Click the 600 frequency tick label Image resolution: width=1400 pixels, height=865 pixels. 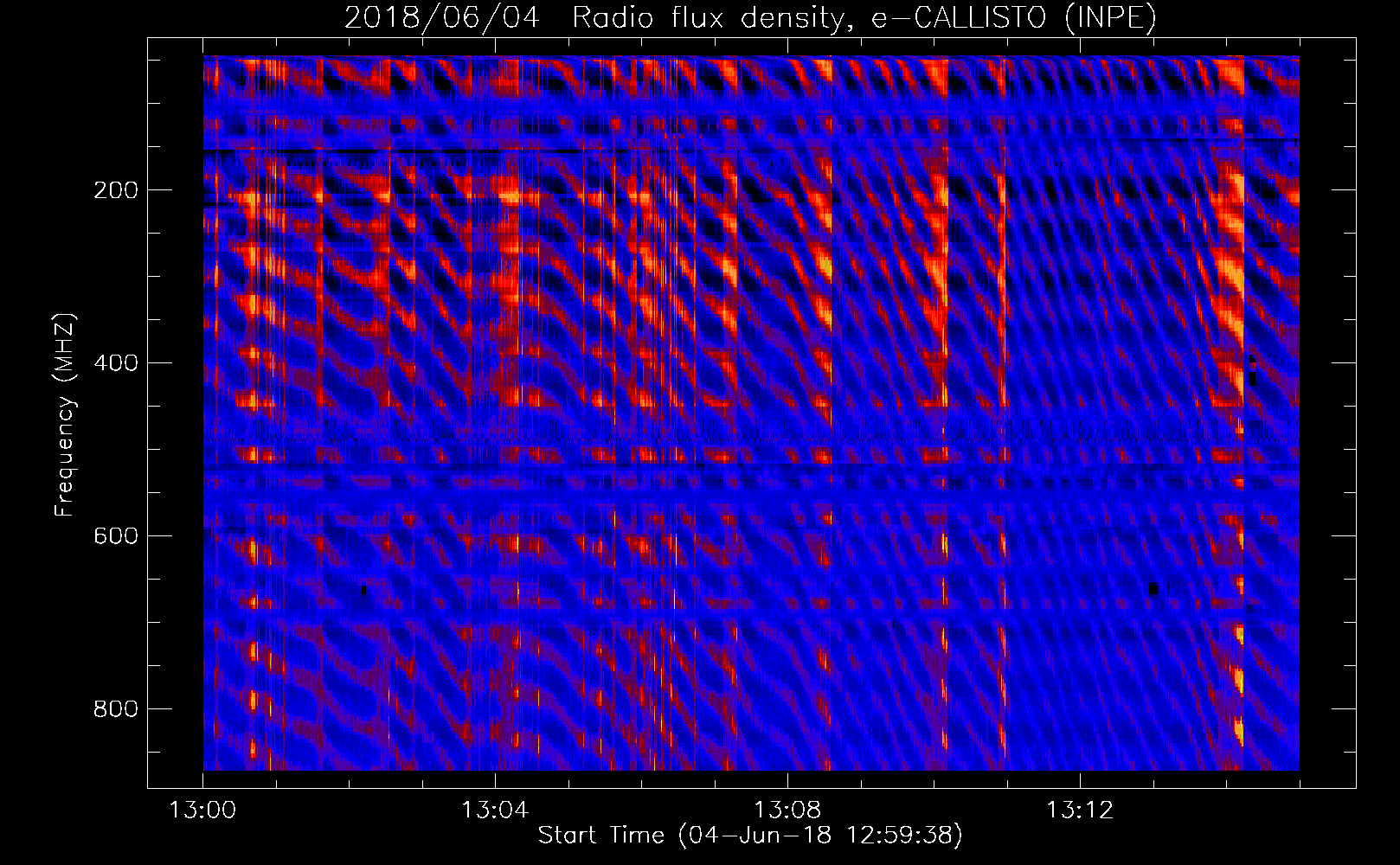coord(116,536)
